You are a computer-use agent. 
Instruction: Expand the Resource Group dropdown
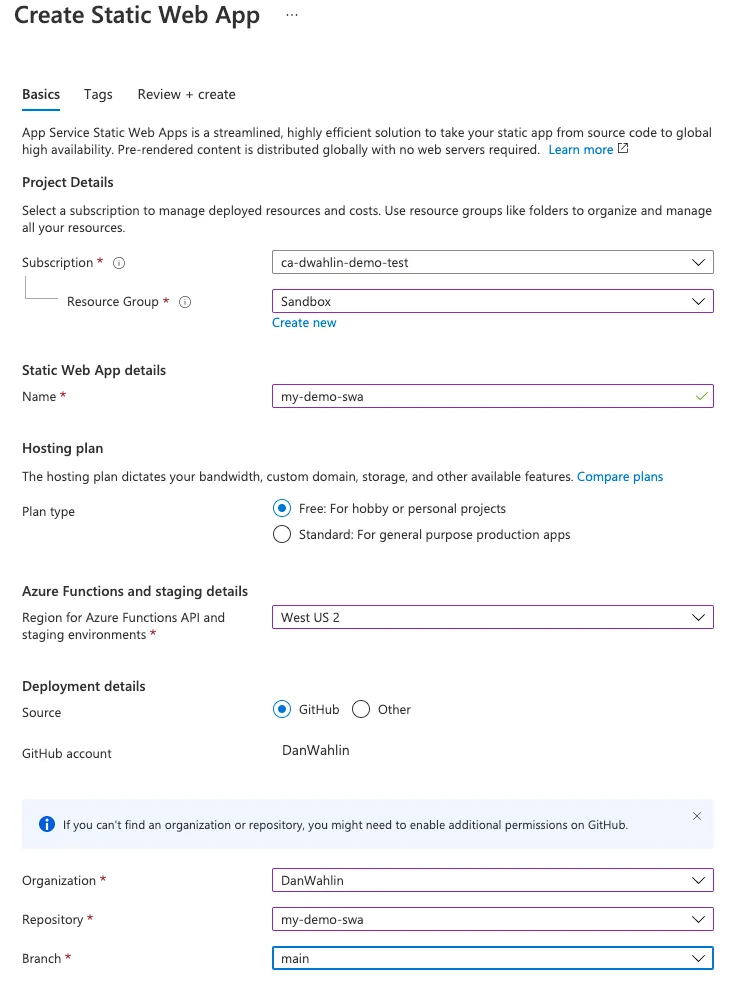click(492, 301)
